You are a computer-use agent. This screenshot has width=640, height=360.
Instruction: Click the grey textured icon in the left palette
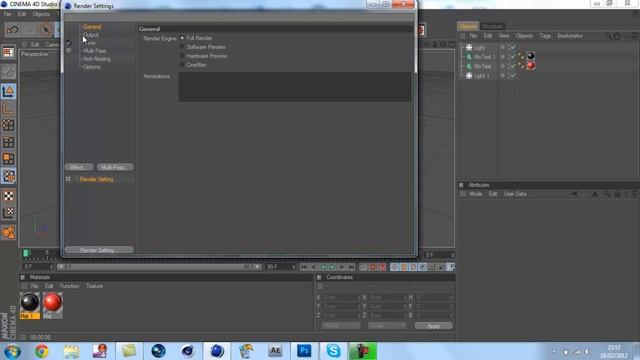tap(8, 72)
